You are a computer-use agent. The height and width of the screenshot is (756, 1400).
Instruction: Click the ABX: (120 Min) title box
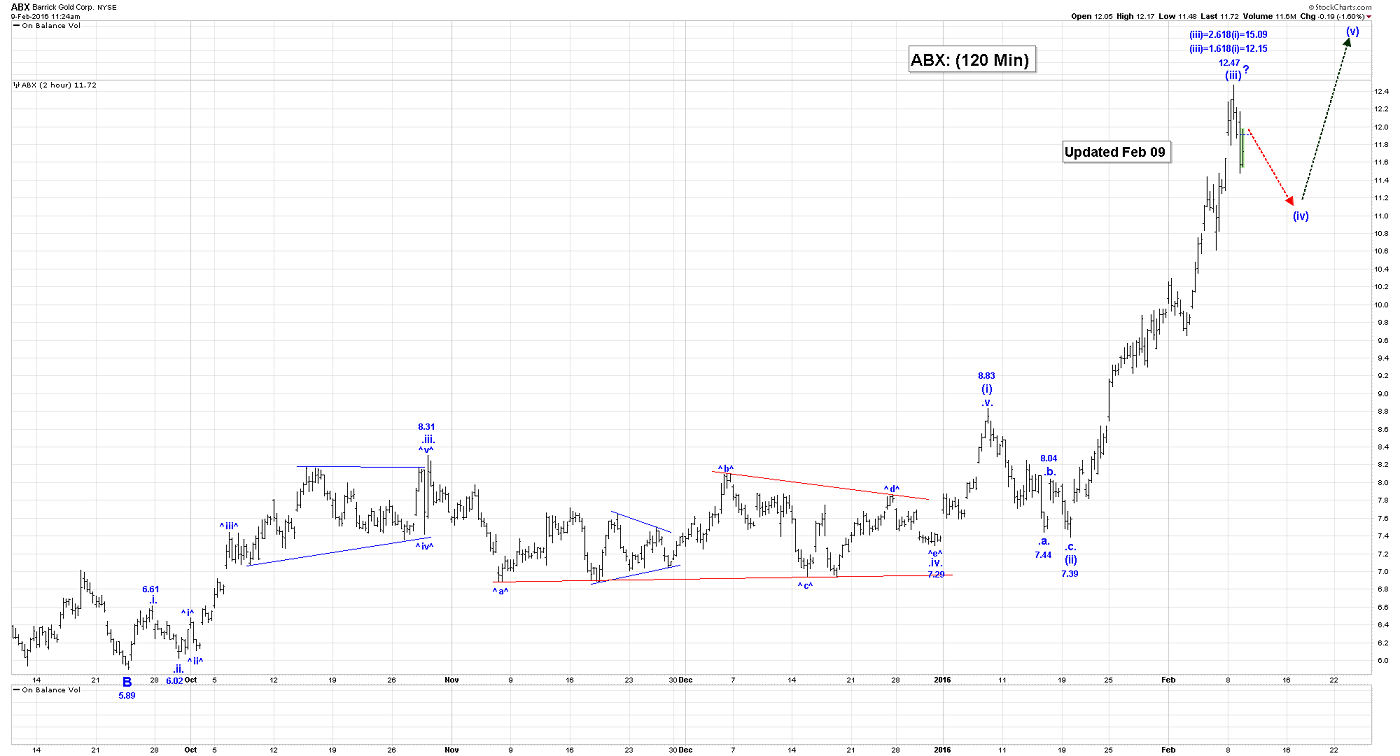[x=970, y=61]
